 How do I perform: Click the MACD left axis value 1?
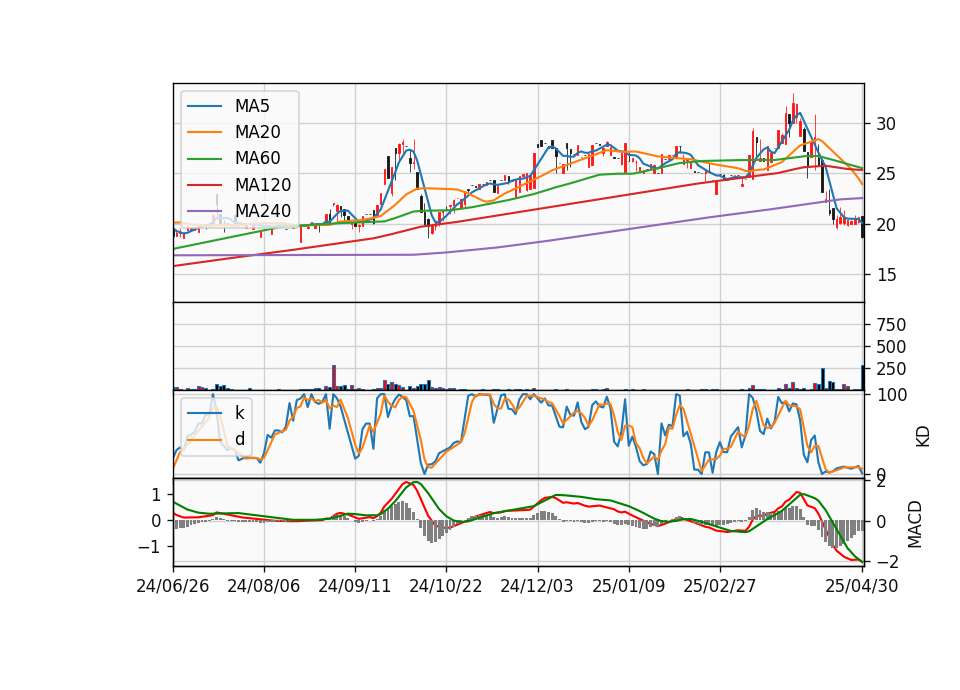tap(156, 495)
